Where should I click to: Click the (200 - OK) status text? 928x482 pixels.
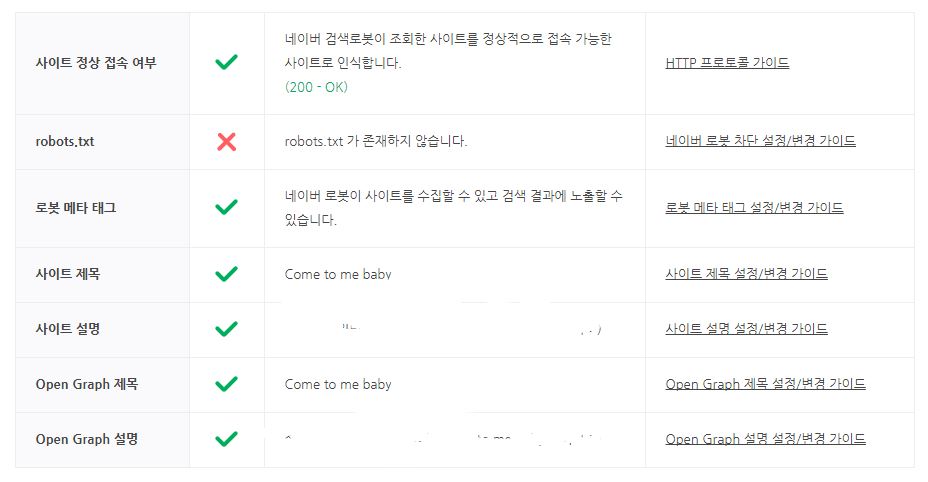tap(316, 87)
